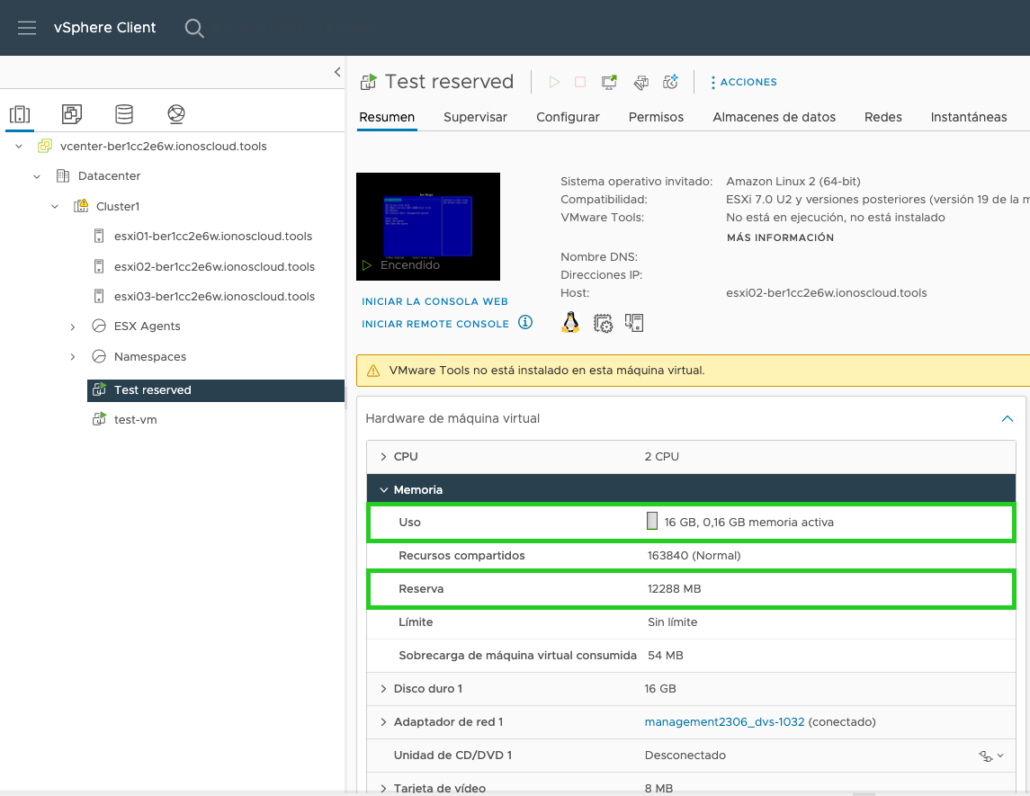Click the Recursos compartidos value 163840 (Normal)
1030x796 pixels.
[x=694, y=556]
